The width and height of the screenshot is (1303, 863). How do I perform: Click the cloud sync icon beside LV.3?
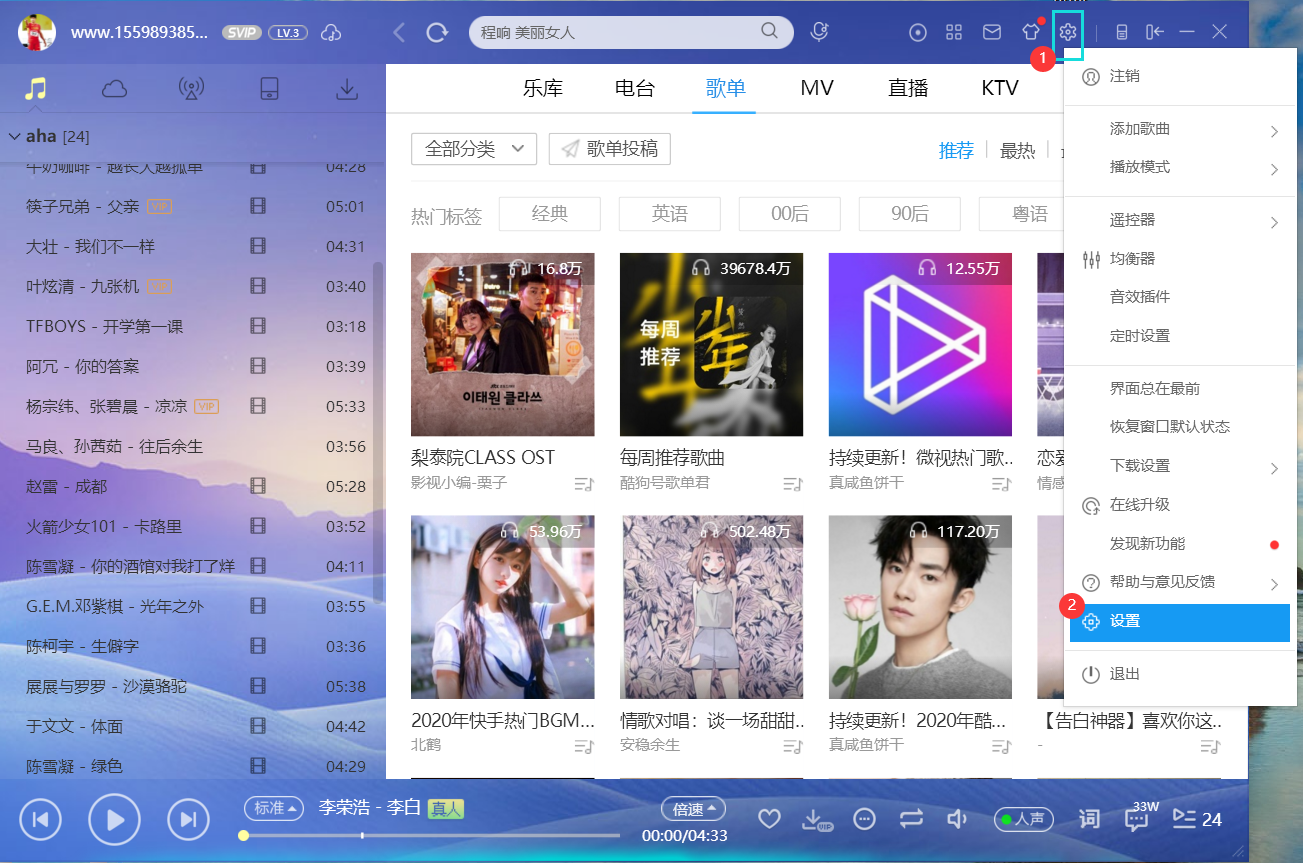click(331, 33)
